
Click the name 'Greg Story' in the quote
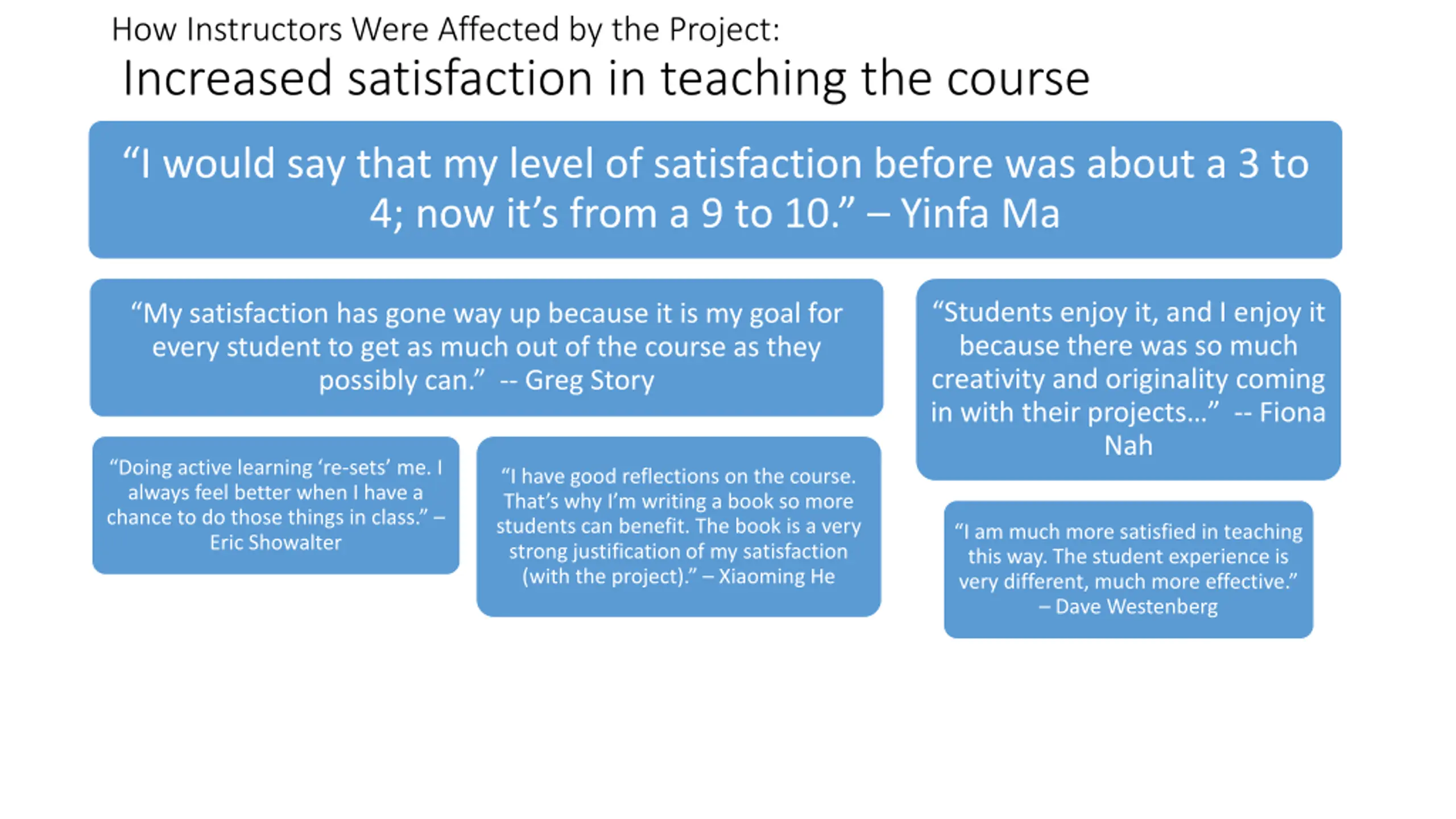pos(589,380)
